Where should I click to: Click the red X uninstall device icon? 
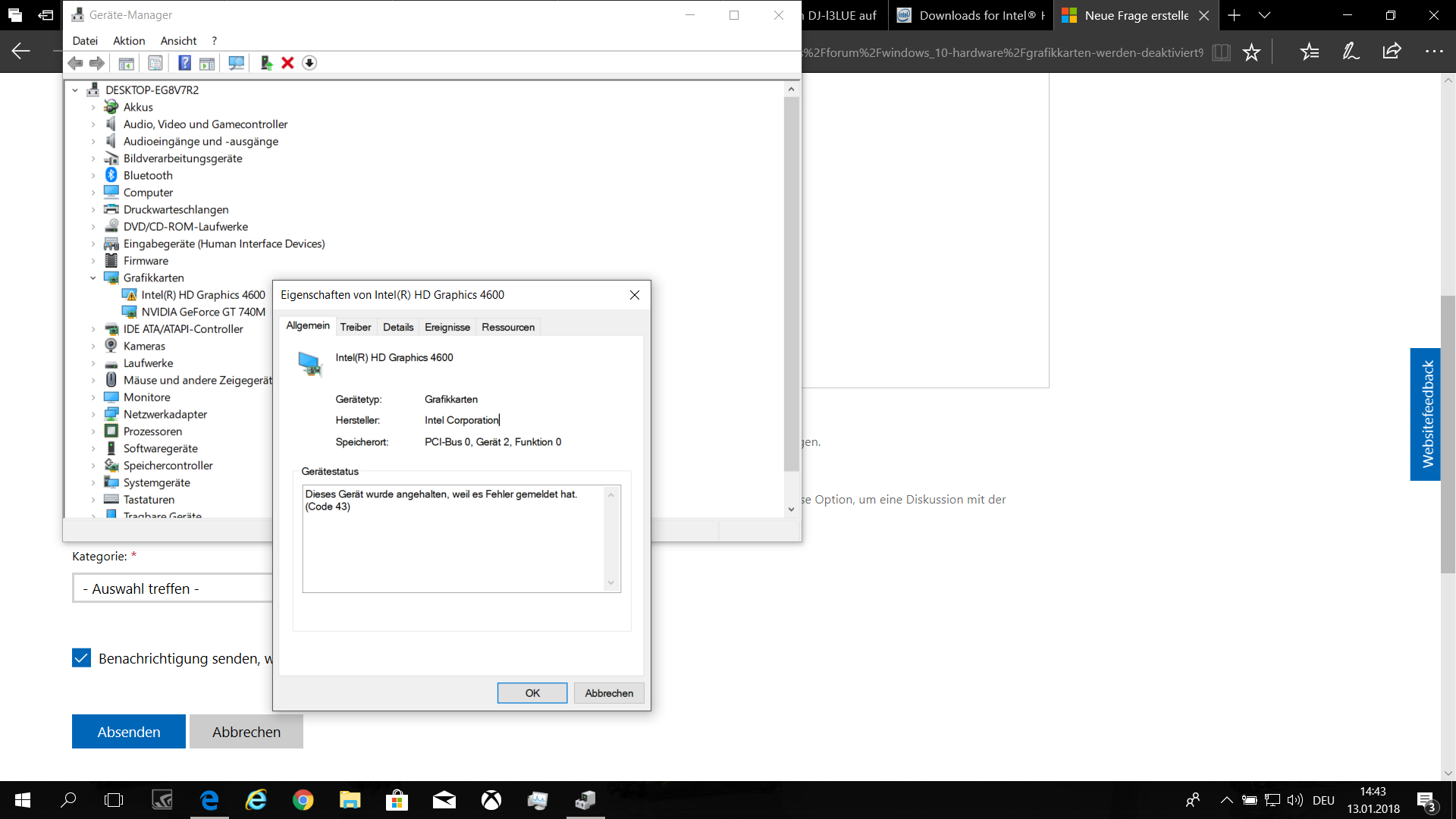point(287,63)
